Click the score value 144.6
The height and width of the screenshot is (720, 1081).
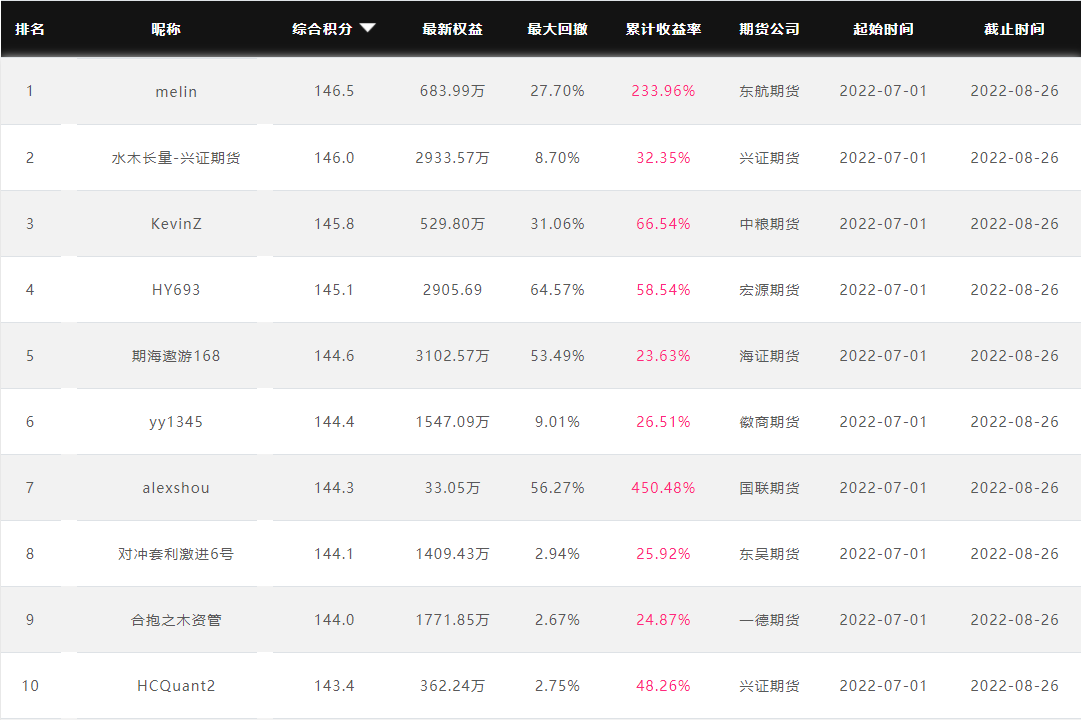tap(334, 357)
